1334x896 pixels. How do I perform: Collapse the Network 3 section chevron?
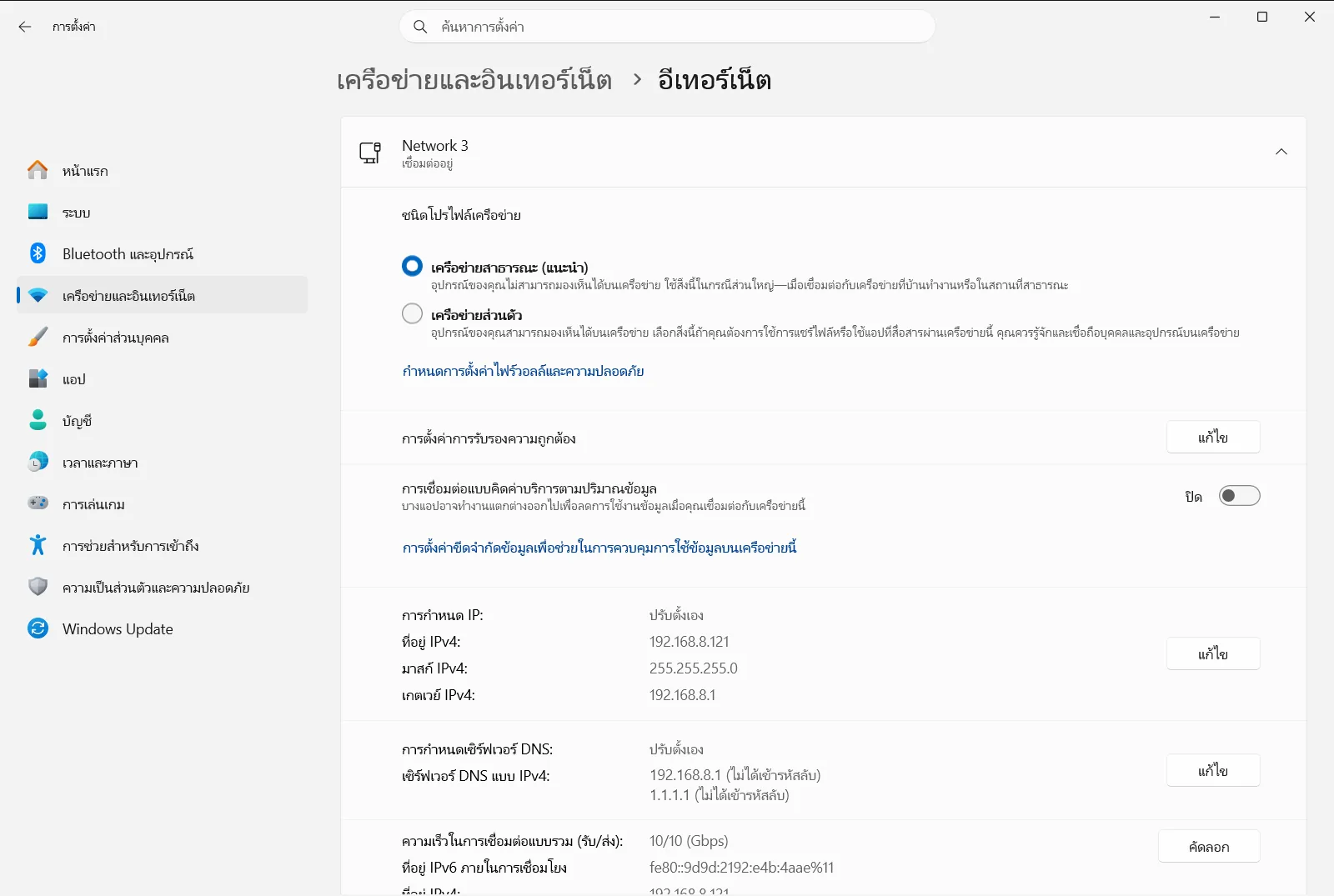click(x=1281, y=152)
